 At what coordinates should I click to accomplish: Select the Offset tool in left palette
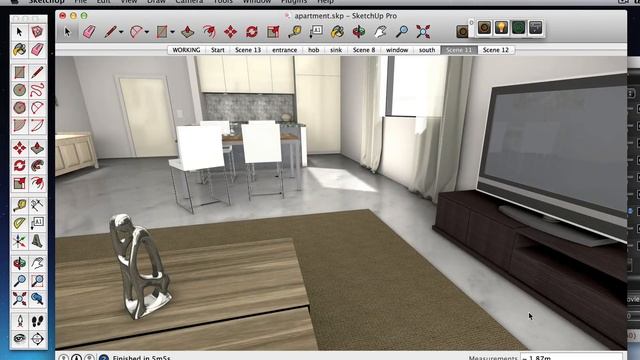[x=37, y=183]
